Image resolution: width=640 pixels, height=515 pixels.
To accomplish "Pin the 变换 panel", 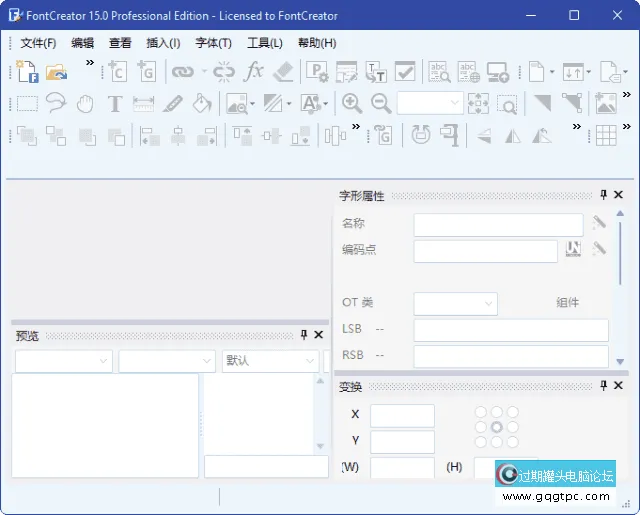I will (603, 385).
